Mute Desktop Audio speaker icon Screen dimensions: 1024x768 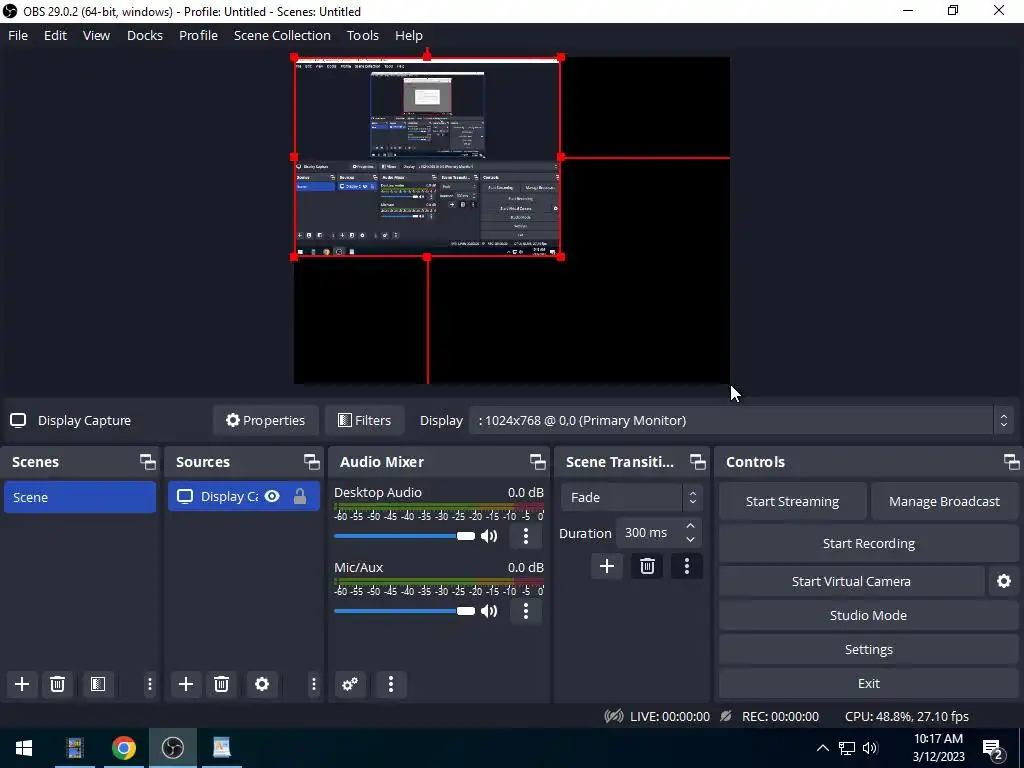(x=489, y=536)
